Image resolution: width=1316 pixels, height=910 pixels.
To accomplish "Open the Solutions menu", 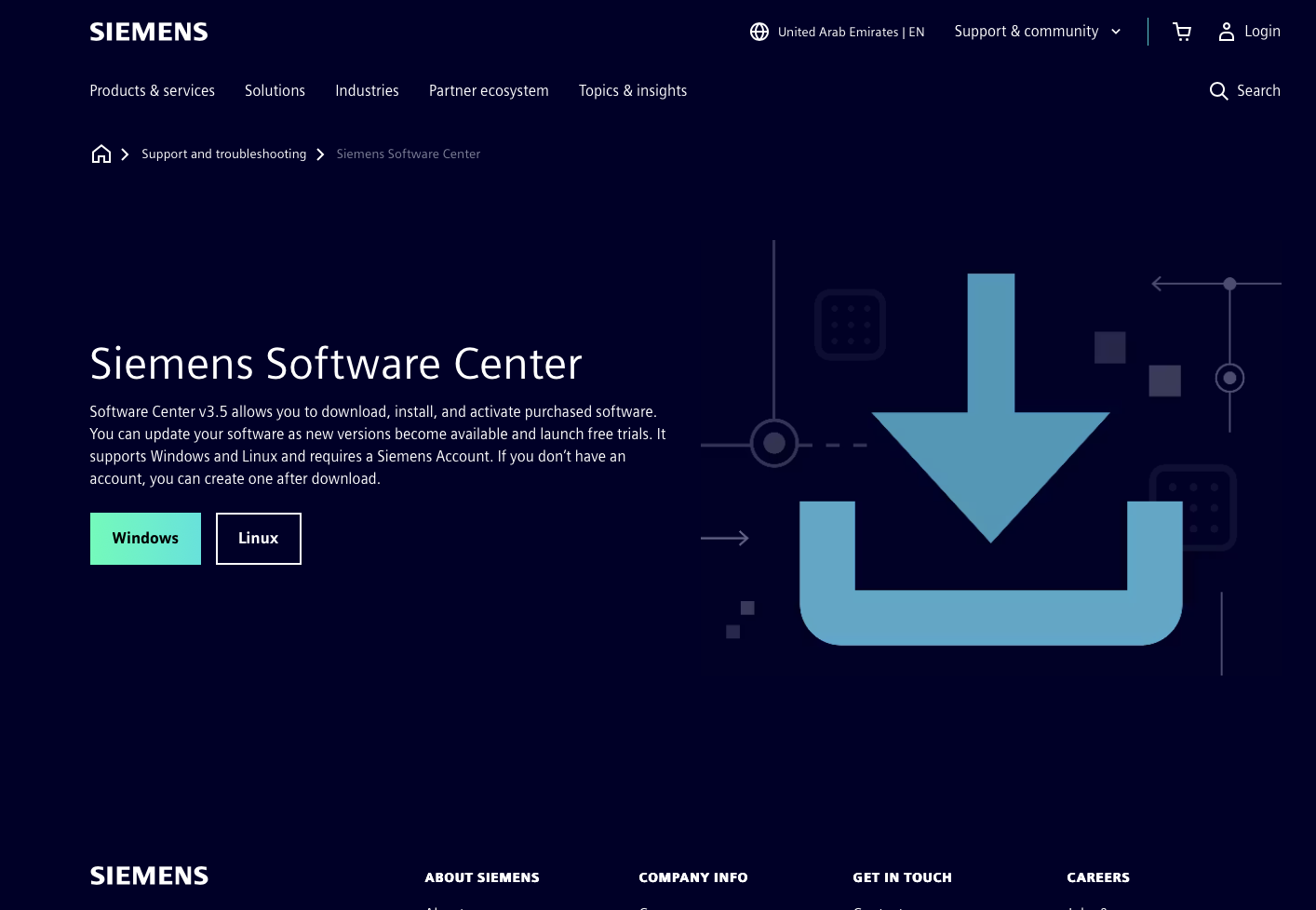I will coord(275,90).
